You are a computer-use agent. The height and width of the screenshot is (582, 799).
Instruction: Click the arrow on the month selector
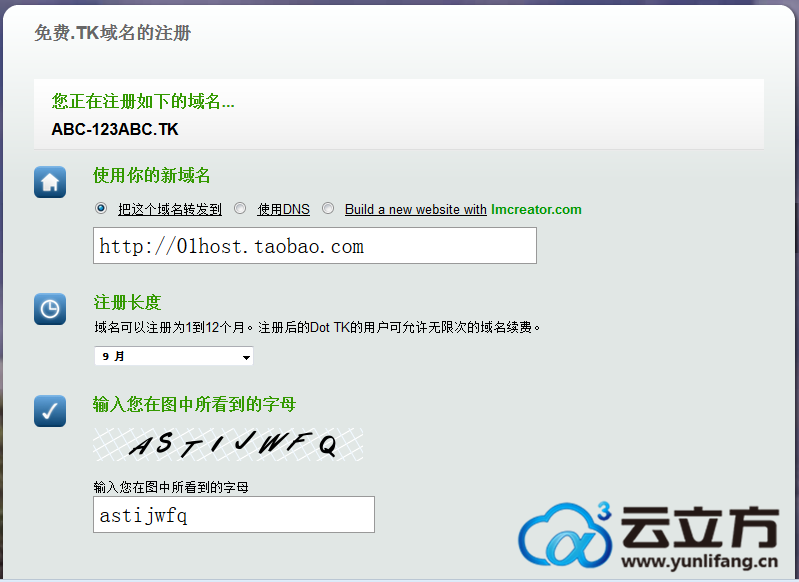(x=245, y=357)
